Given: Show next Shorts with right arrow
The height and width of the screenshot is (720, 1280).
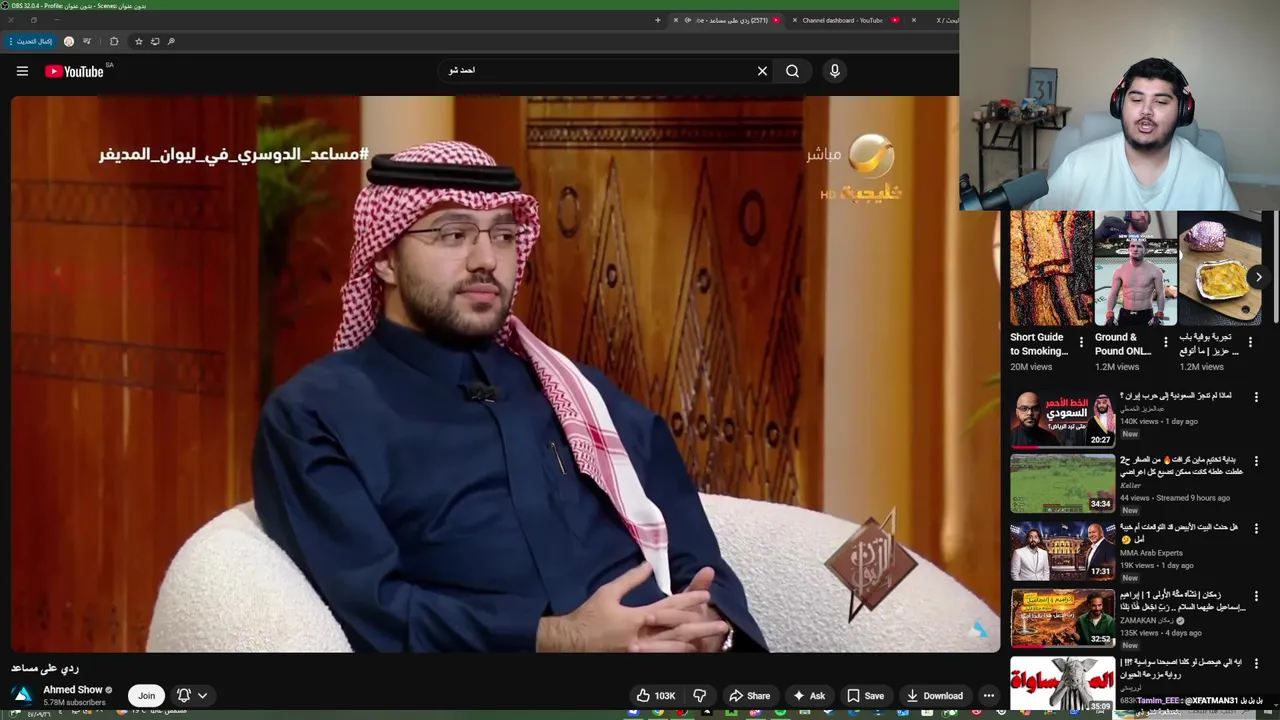Looking at the screenshot, I should coord(1259,277).
